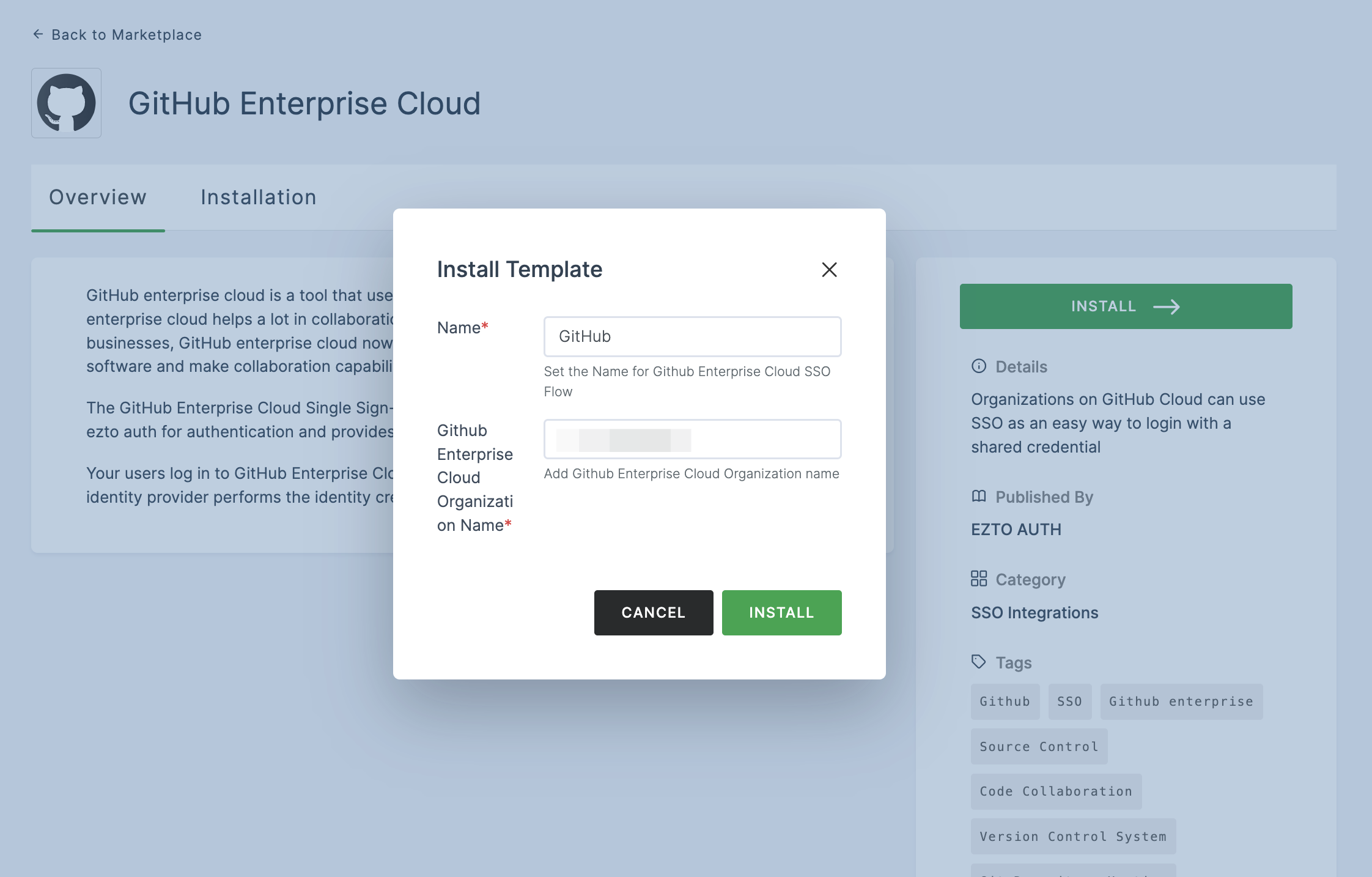Cancel the template installation
The height and width of the screenshot is (877, 1372).
pos(654,613)
